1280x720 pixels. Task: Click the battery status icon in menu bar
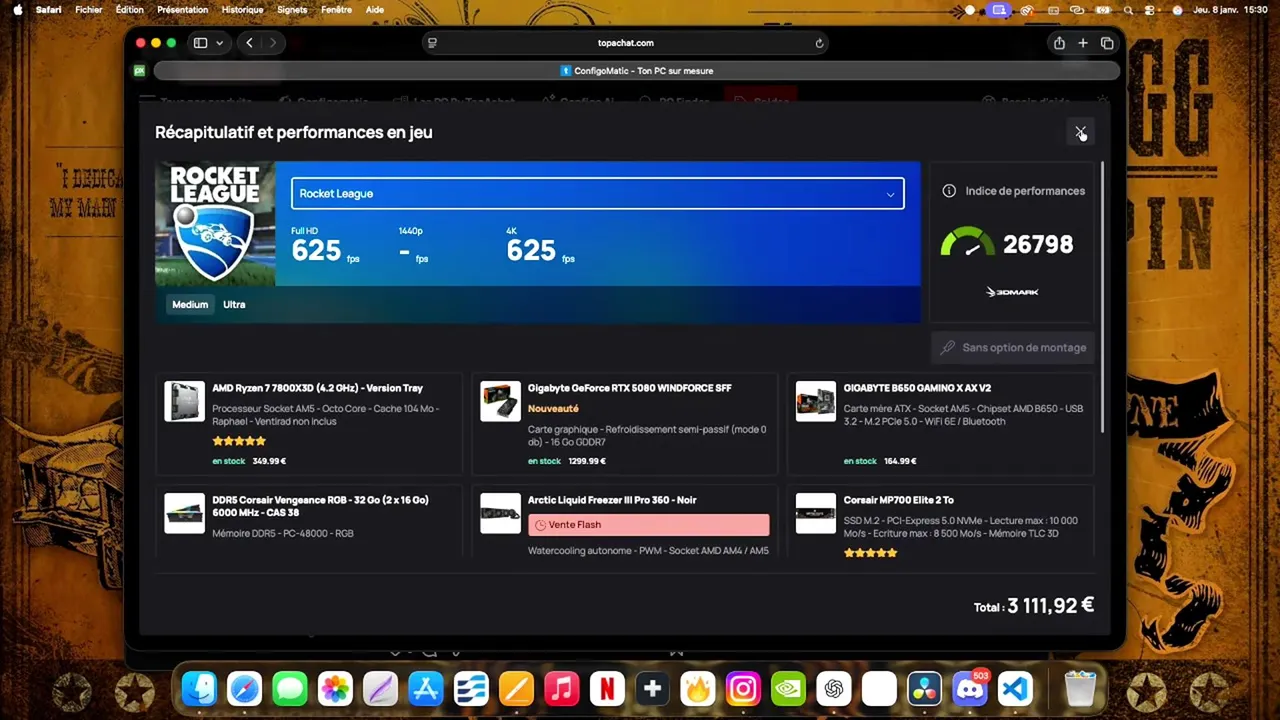tap(1102, 10)
